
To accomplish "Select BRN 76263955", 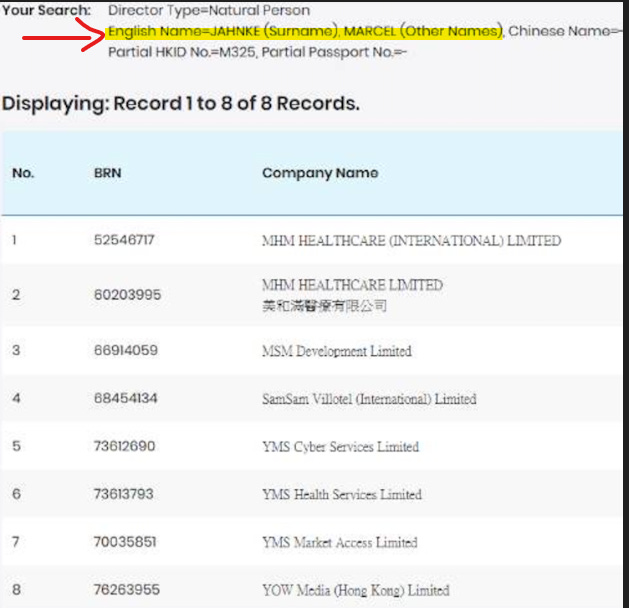I will pyautogui.click(x=127, y=590).
